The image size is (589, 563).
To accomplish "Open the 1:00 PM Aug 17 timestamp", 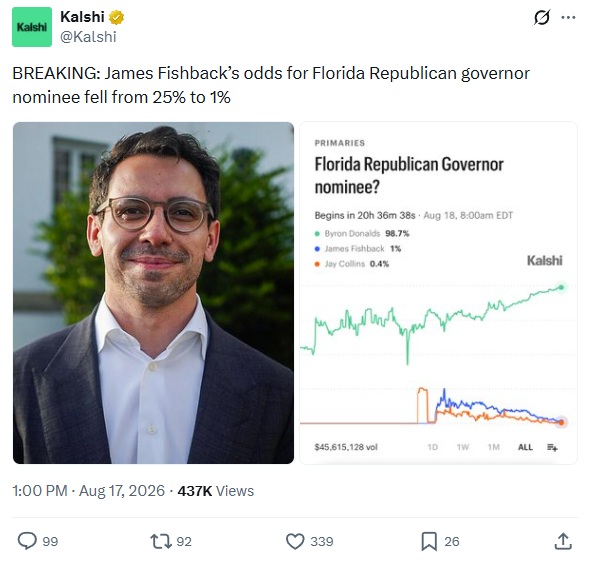I will click(x=88, y=491).
